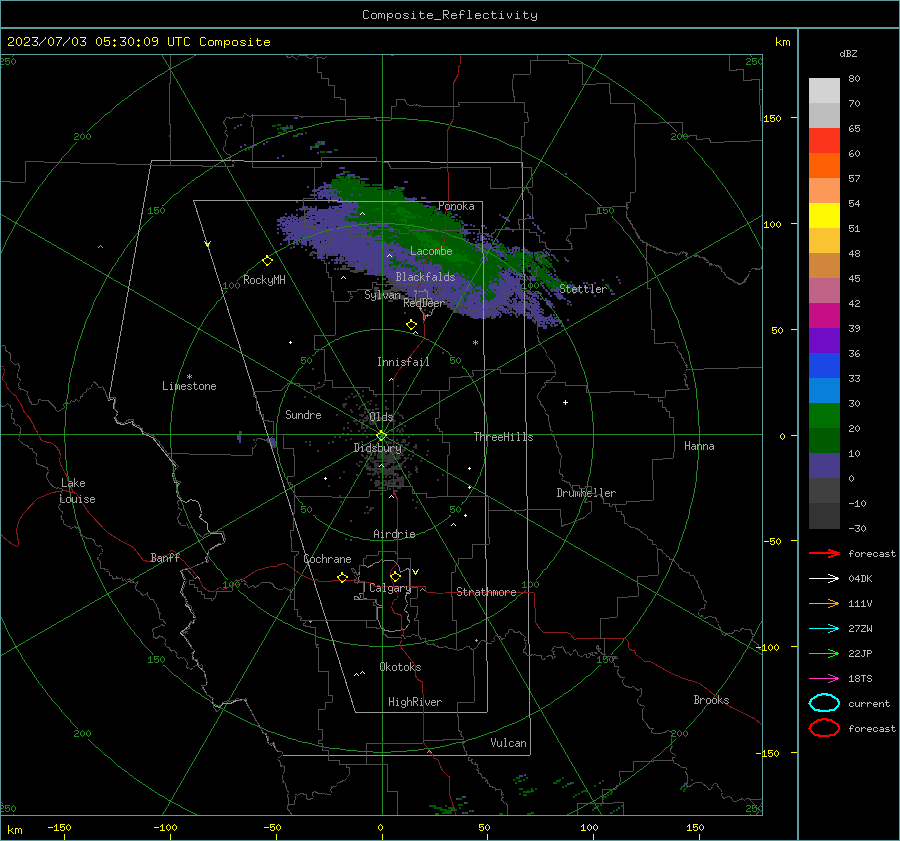This screenshot has height=841, width=900.
Task: Click the Blackfalds city label
Action: 425,277
